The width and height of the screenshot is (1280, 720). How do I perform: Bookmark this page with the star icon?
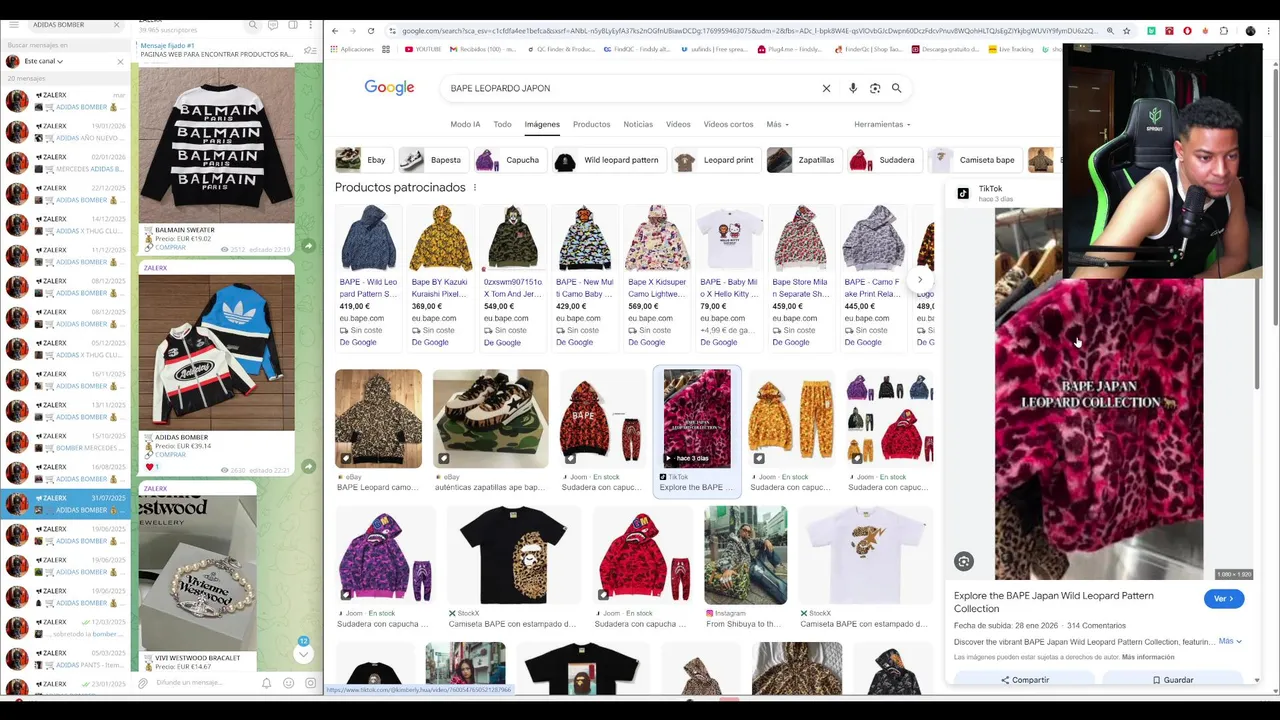[x=1126, y=31]
